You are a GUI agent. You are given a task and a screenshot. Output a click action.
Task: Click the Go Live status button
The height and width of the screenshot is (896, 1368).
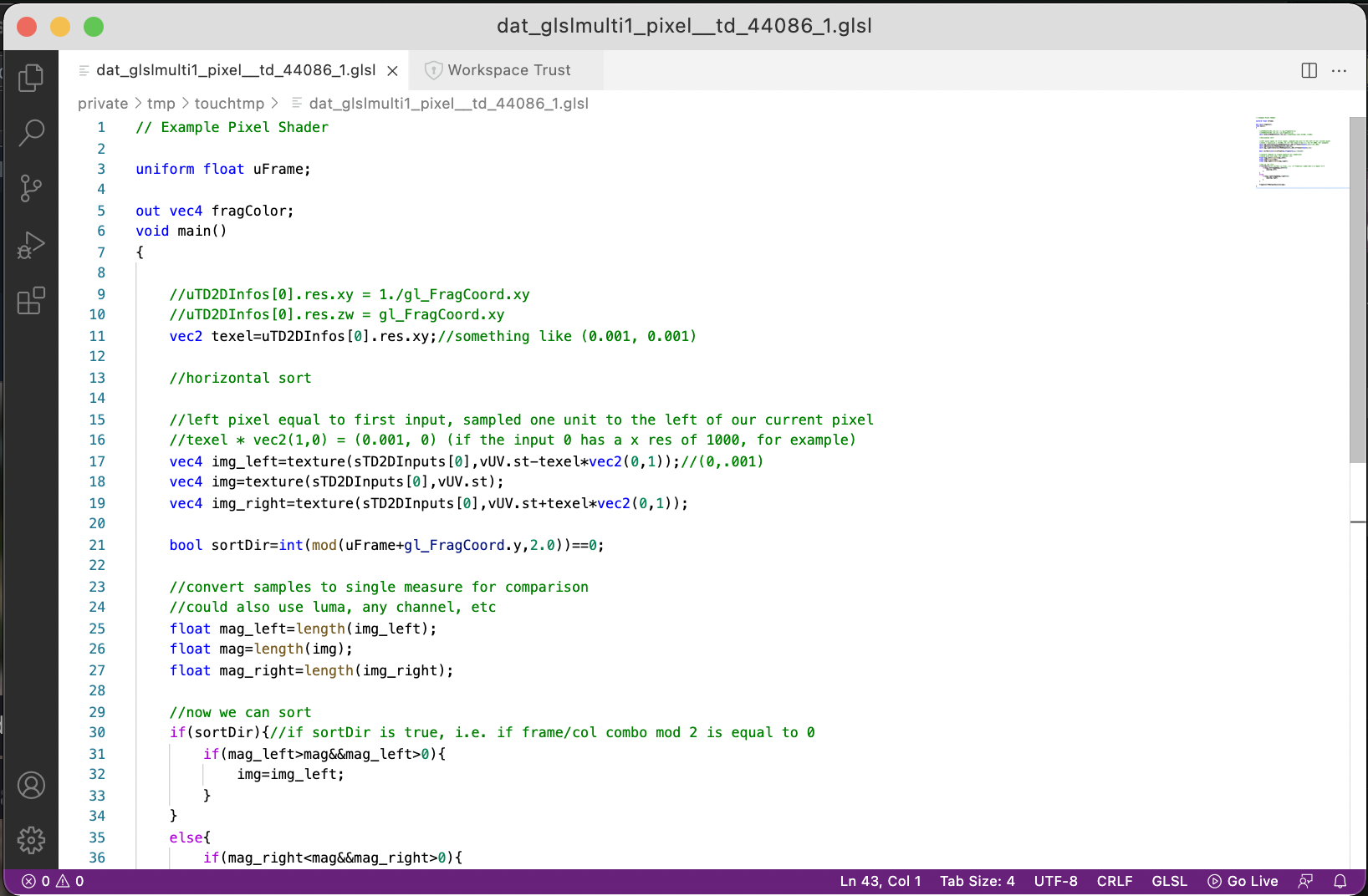[1243, 881]
